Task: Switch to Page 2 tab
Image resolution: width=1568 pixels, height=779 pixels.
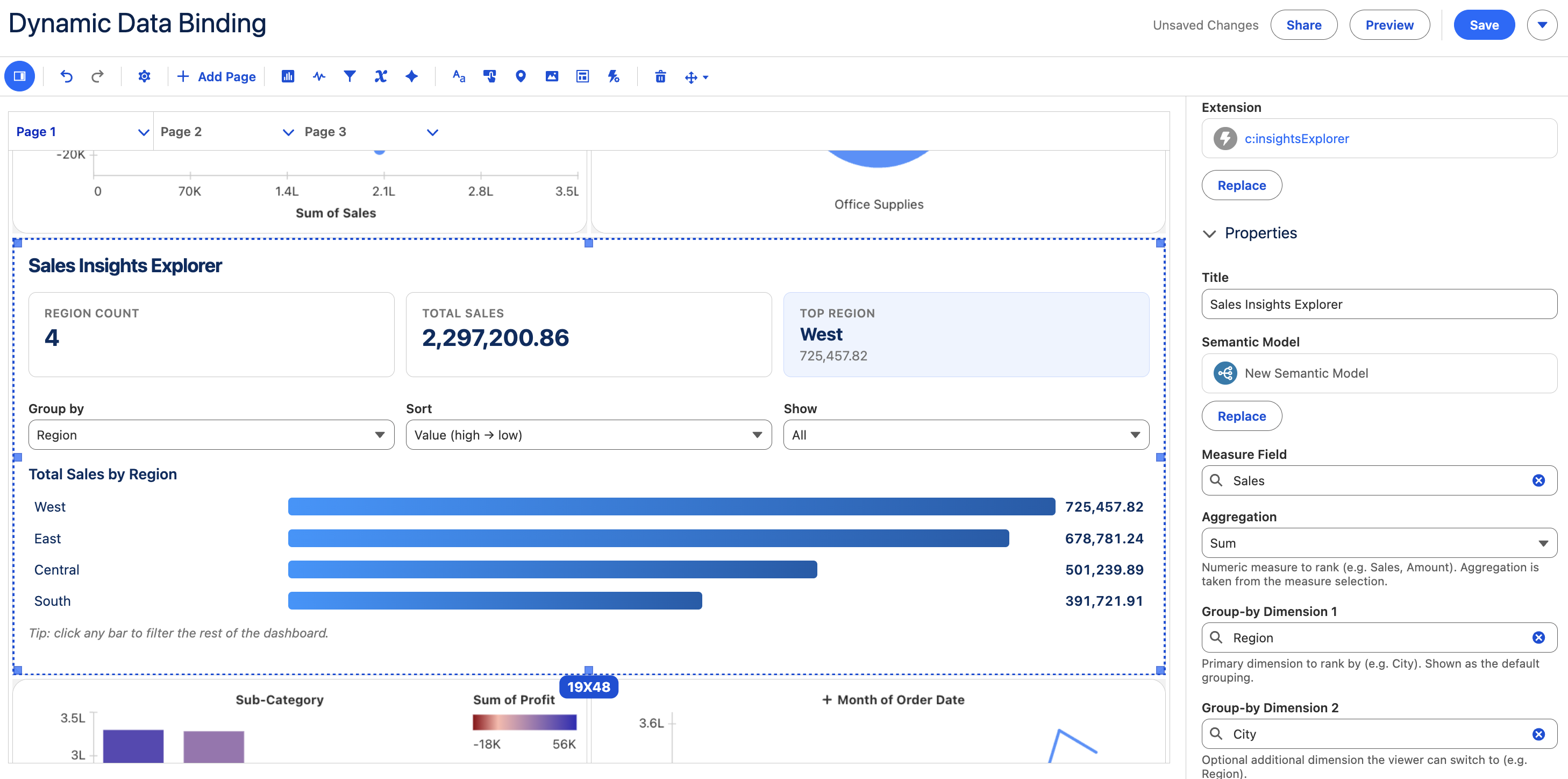Action: tap(181, 132)
